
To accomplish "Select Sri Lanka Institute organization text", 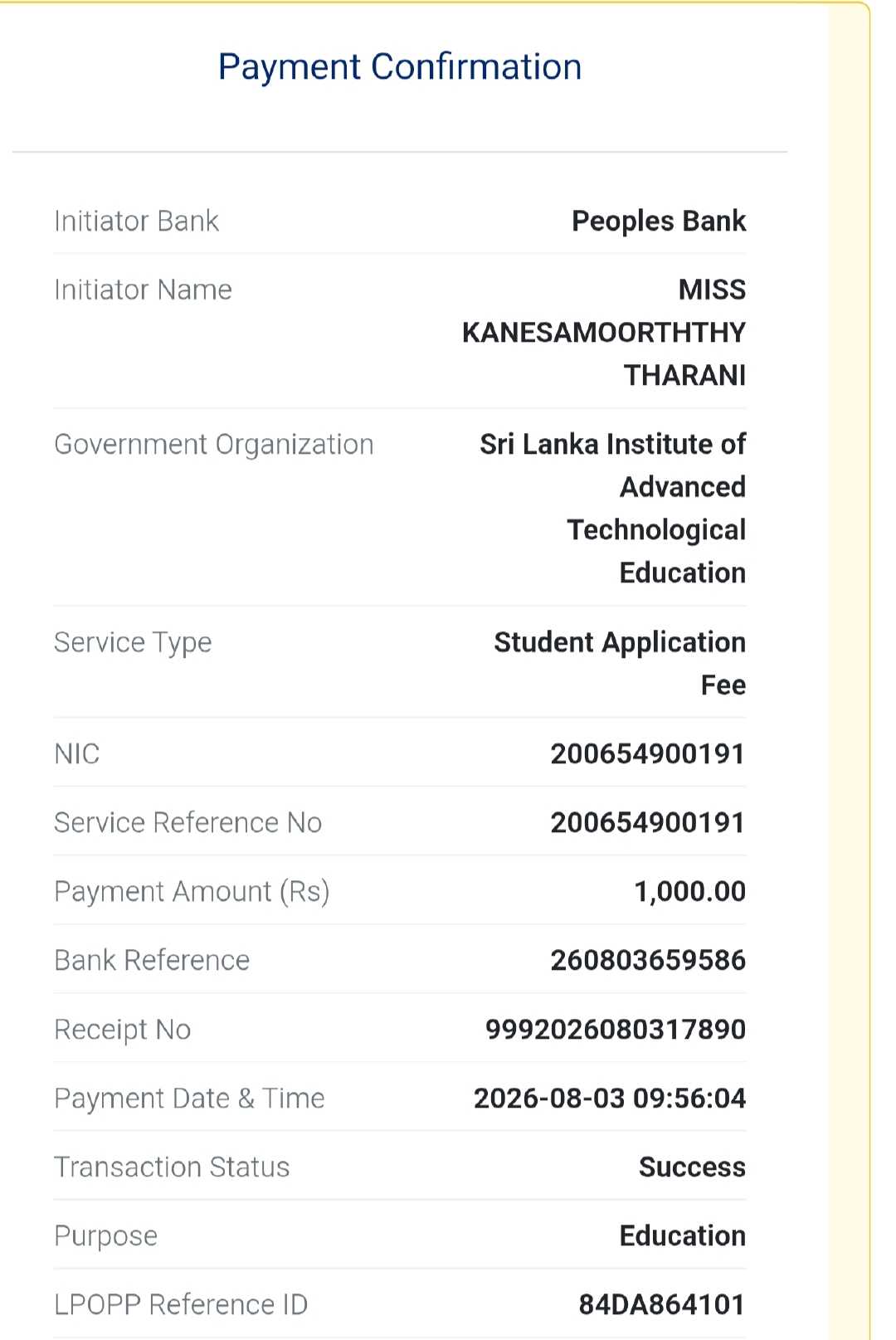I will click(x=613, y=508).
